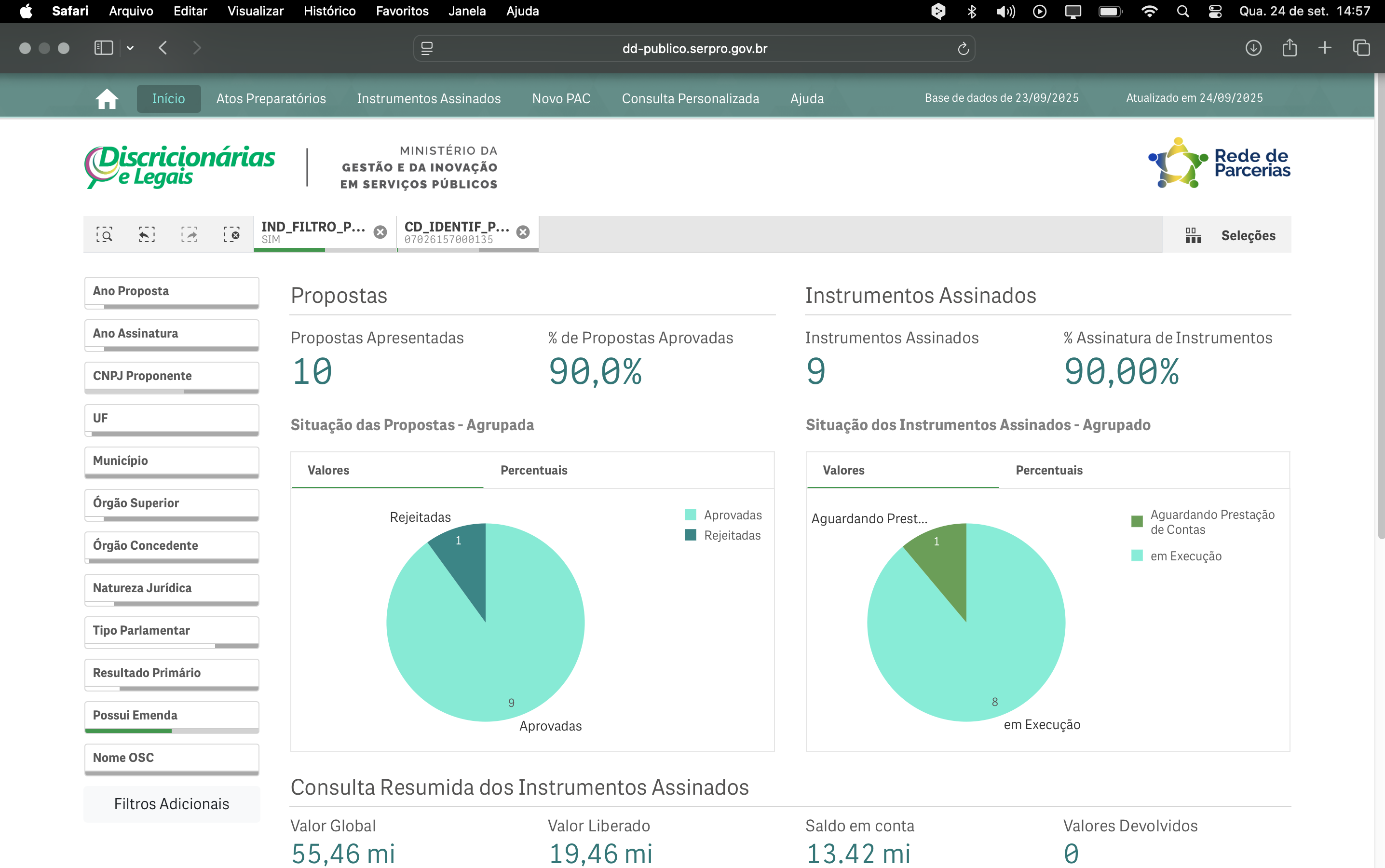Remove the IND_FILTRO_P... SIM selection
The width and height of the screenshot is (1385, 868).
click(380, 232)
